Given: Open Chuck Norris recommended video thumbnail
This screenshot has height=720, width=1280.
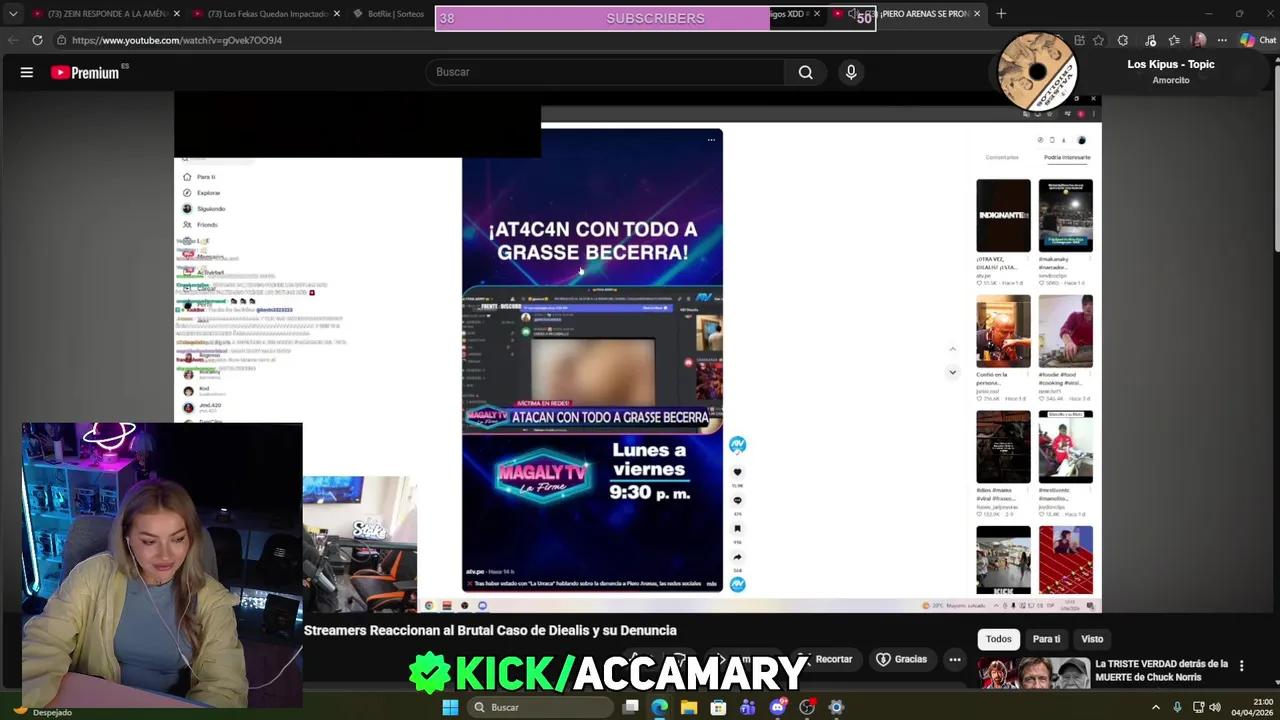Looking at the screenshot, I should (x=1033, y=674).
